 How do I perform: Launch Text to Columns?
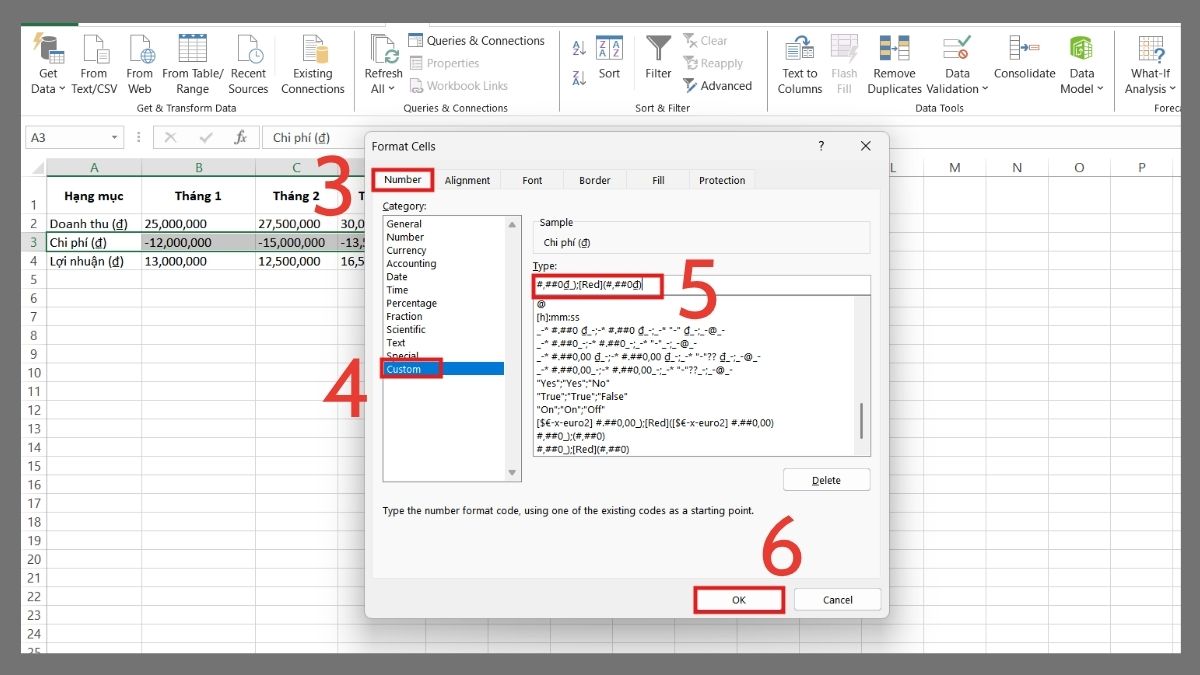[x=800, y=64]
